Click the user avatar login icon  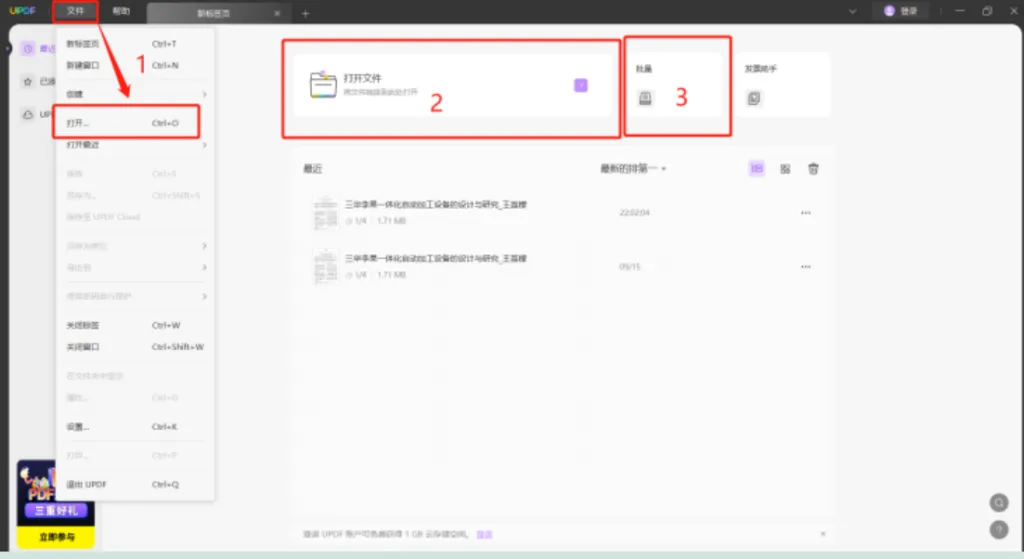pos(889,11)
